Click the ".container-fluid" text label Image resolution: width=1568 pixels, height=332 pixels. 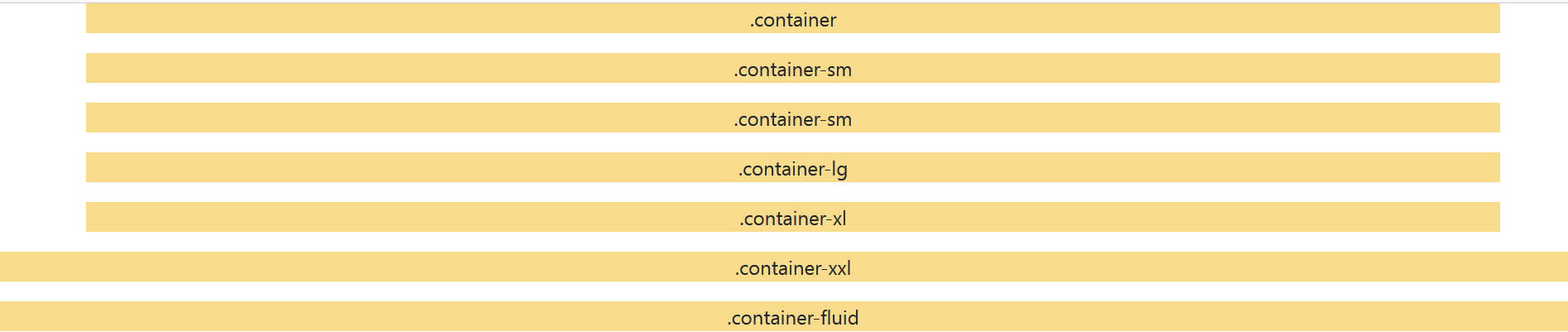click(x=792, y=318)
